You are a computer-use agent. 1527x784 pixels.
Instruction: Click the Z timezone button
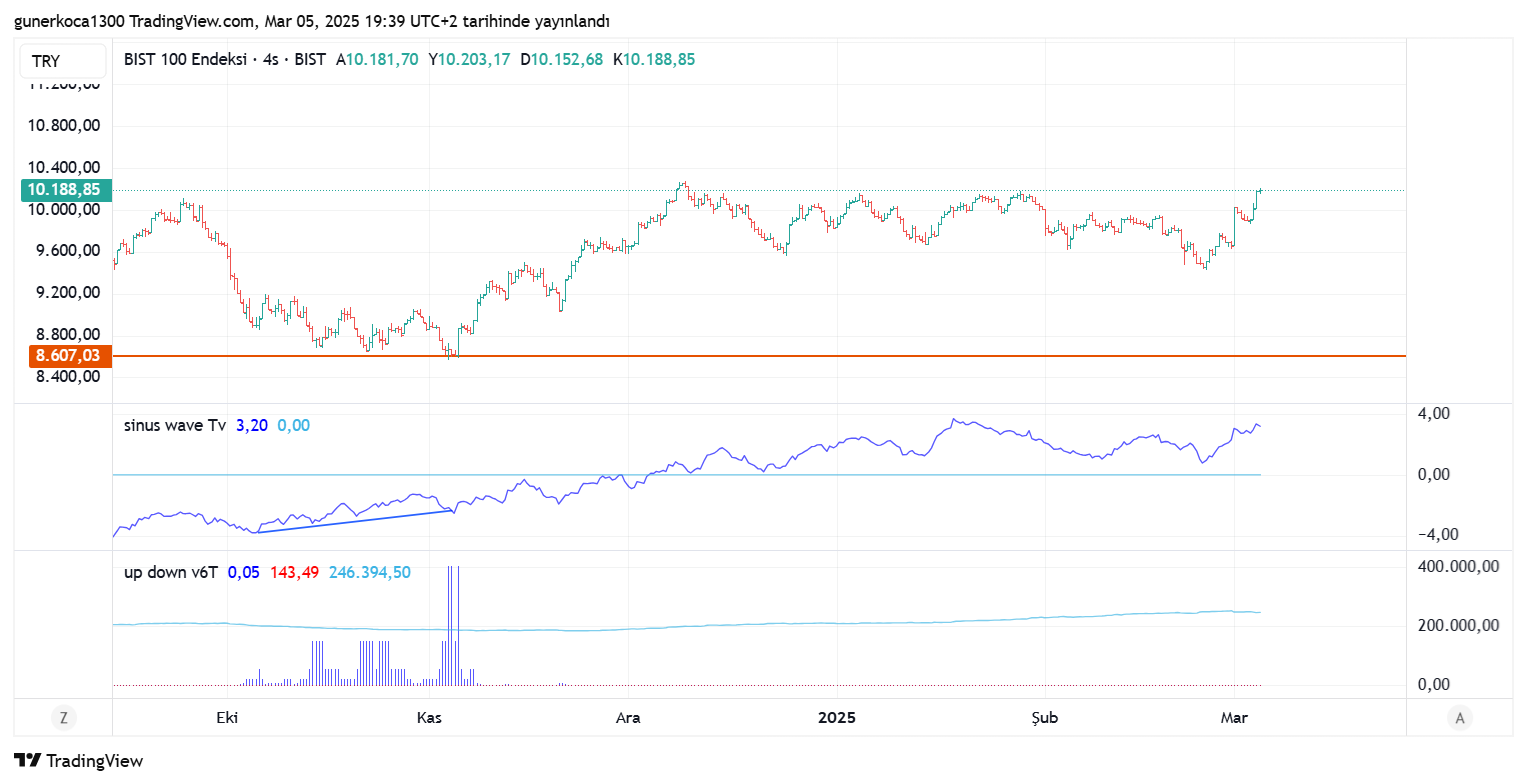tap(63, 717)
